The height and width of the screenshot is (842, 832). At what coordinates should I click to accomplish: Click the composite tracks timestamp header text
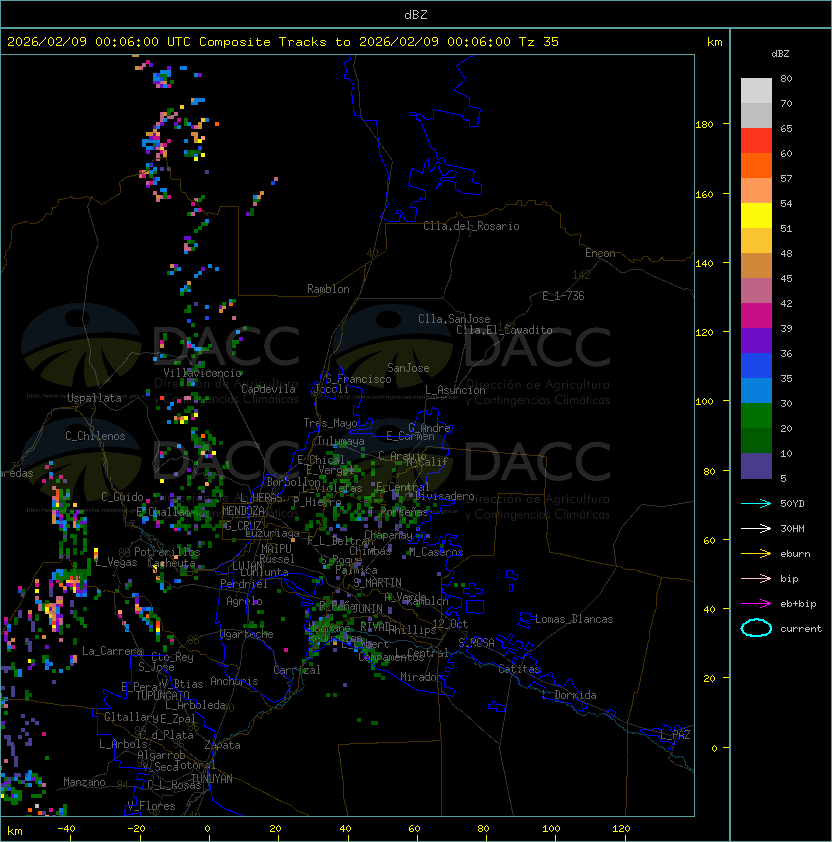(x=283, y=42)
